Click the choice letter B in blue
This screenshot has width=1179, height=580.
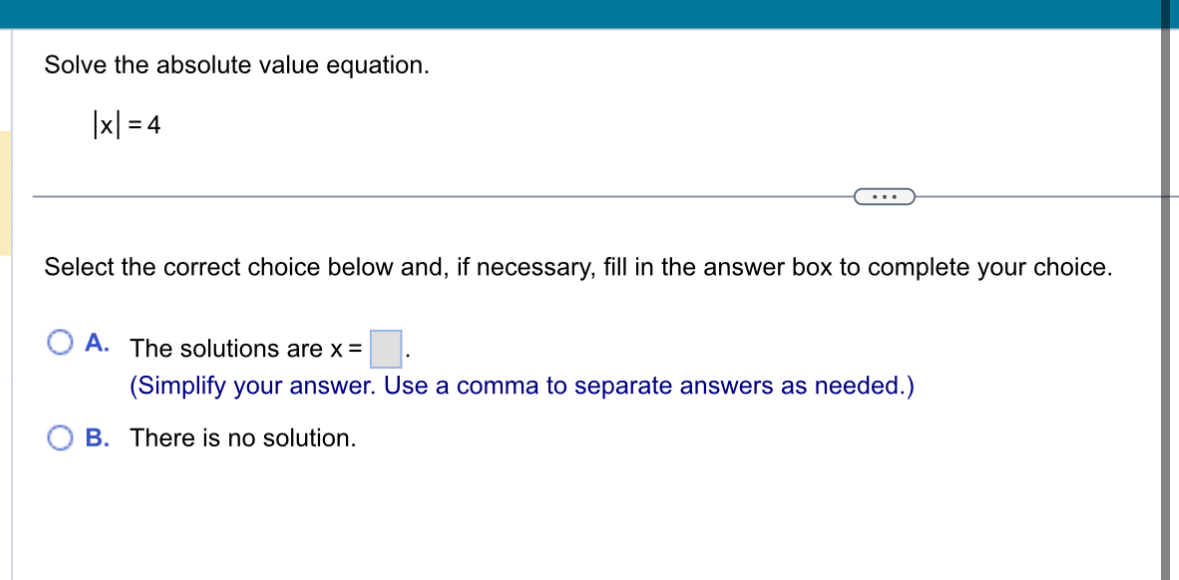point(97,437)
